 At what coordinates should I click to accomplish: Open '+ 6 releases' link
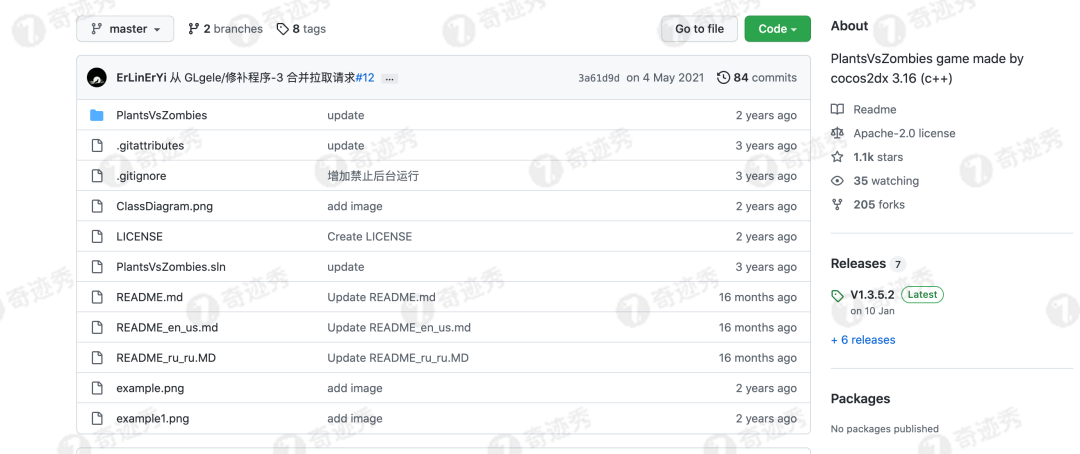[x=863, y=340]
